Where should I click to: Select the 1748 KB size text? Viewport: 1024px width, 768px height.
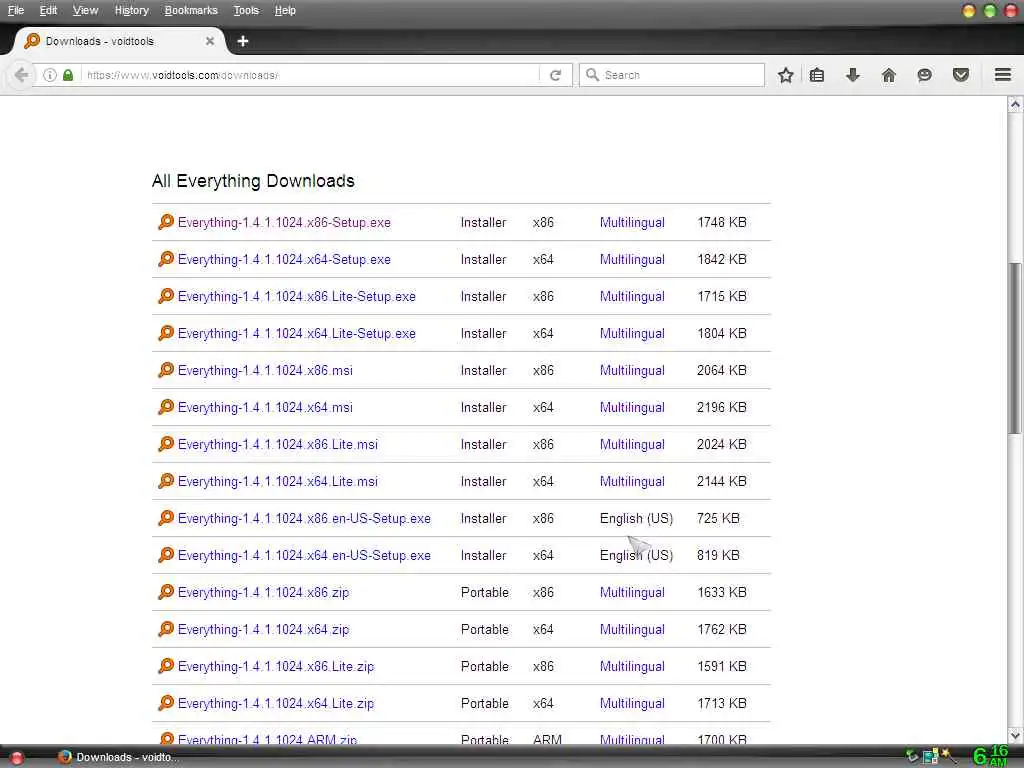[x=722, y=223]
